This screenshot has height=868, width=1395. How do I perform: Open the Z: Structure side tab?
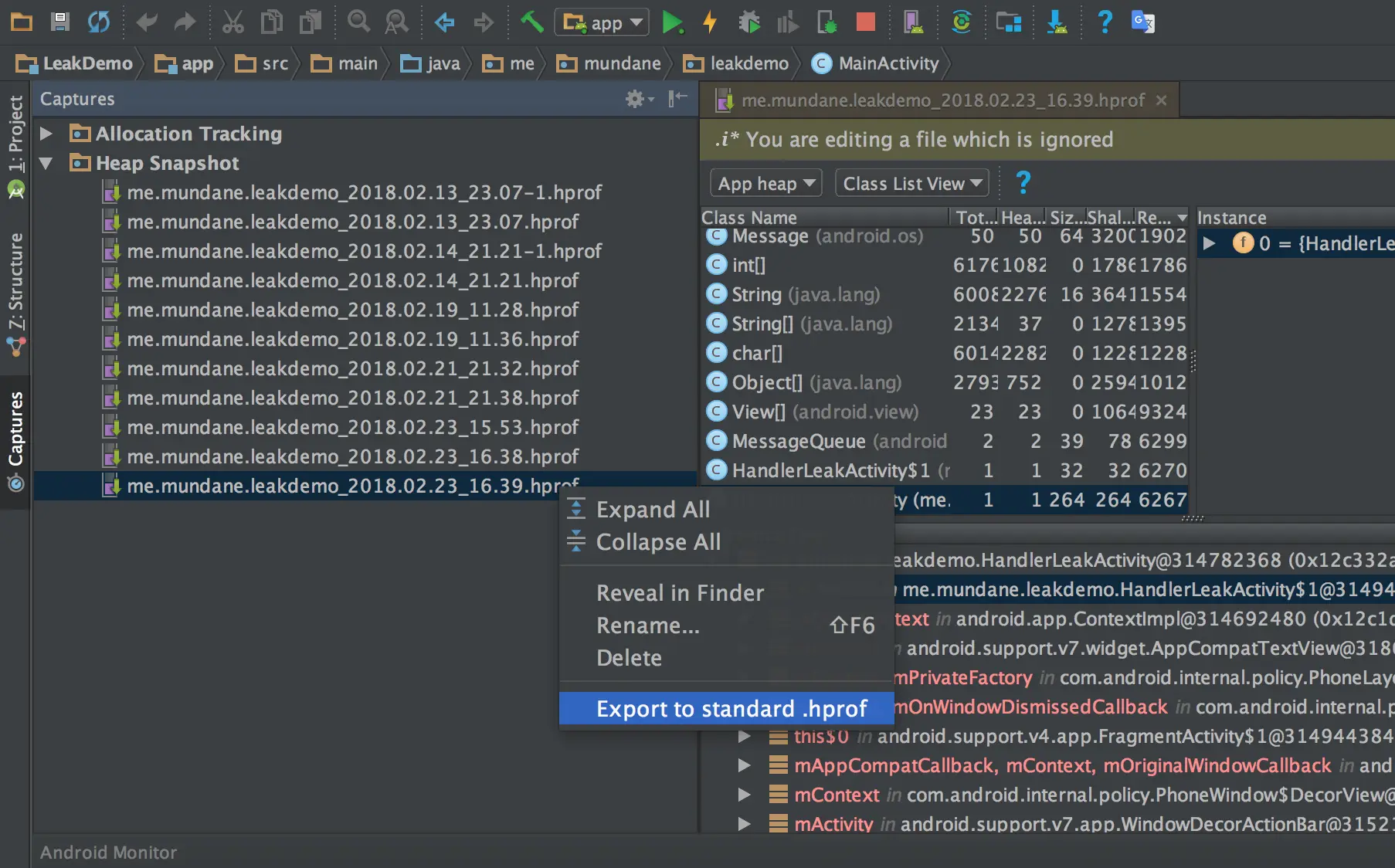[x=15, y=293]
